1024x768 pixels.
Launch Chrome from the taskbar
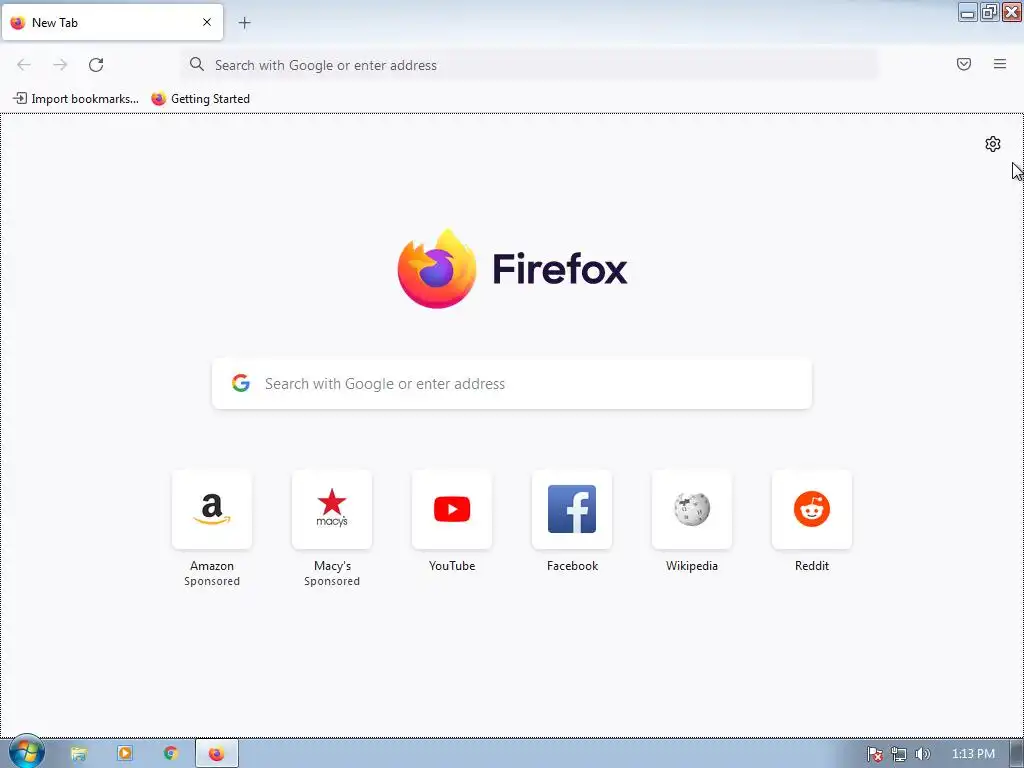170,754
